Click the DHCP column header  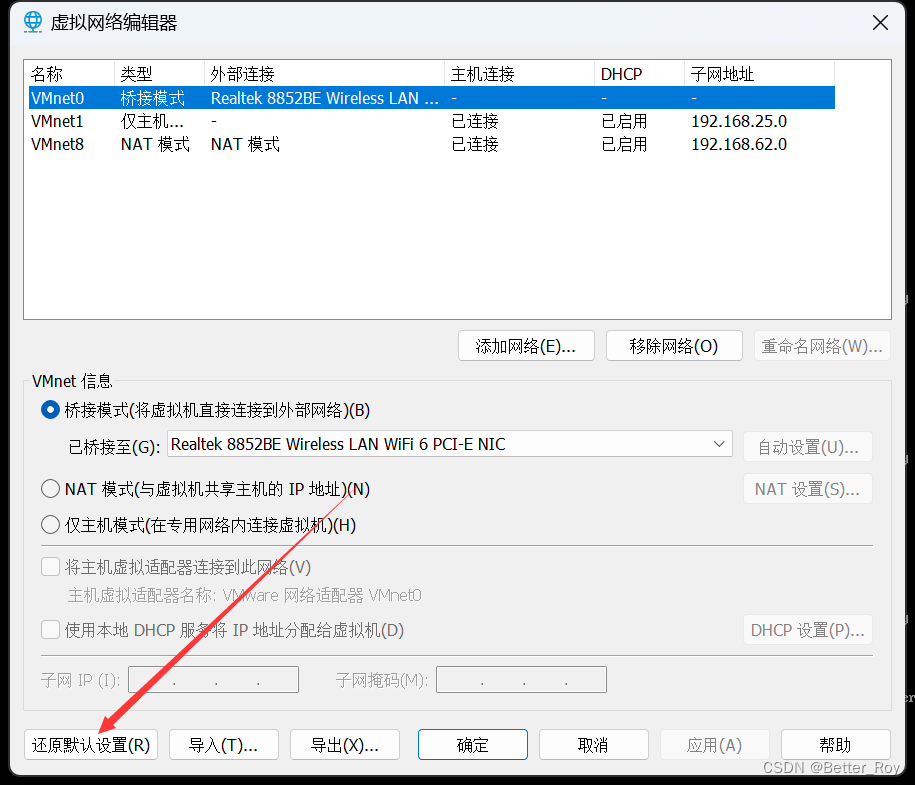640,74
